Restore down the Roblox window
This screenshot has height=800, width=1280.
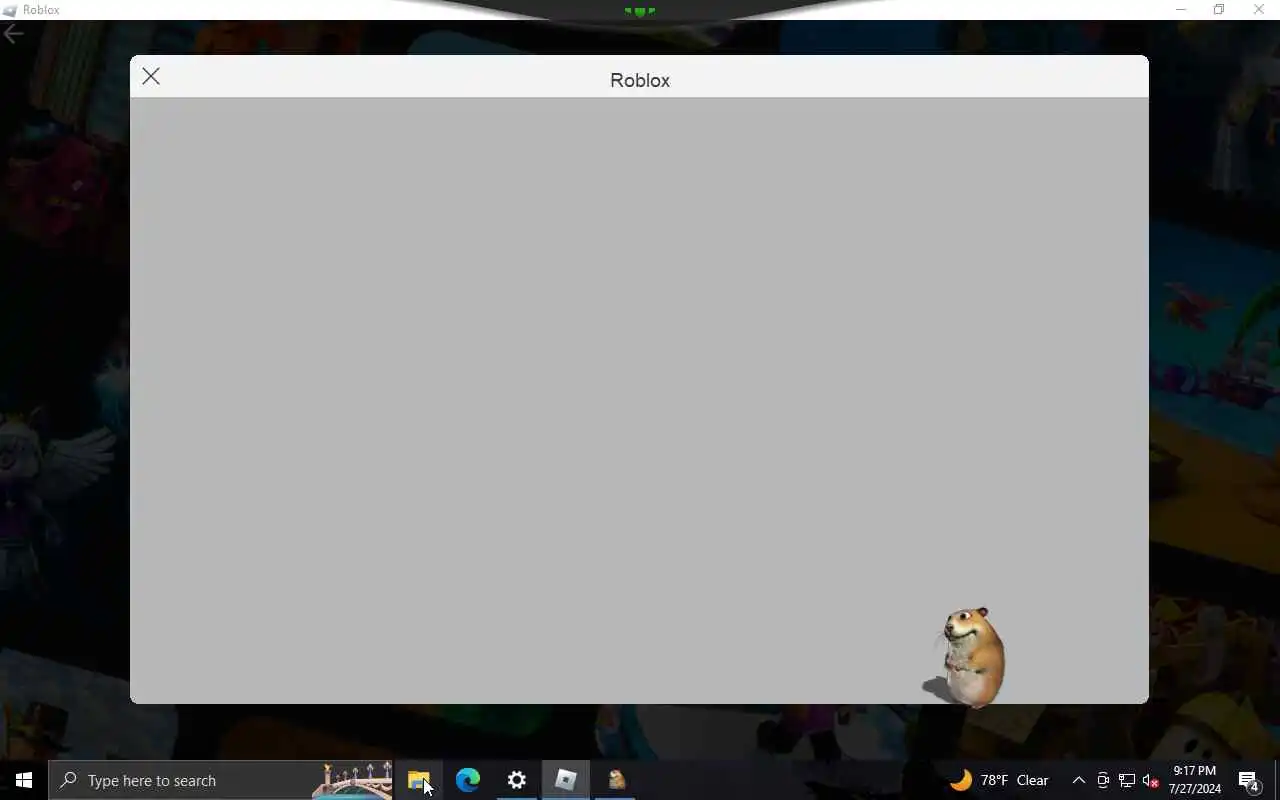click(x=1219, y=9)
